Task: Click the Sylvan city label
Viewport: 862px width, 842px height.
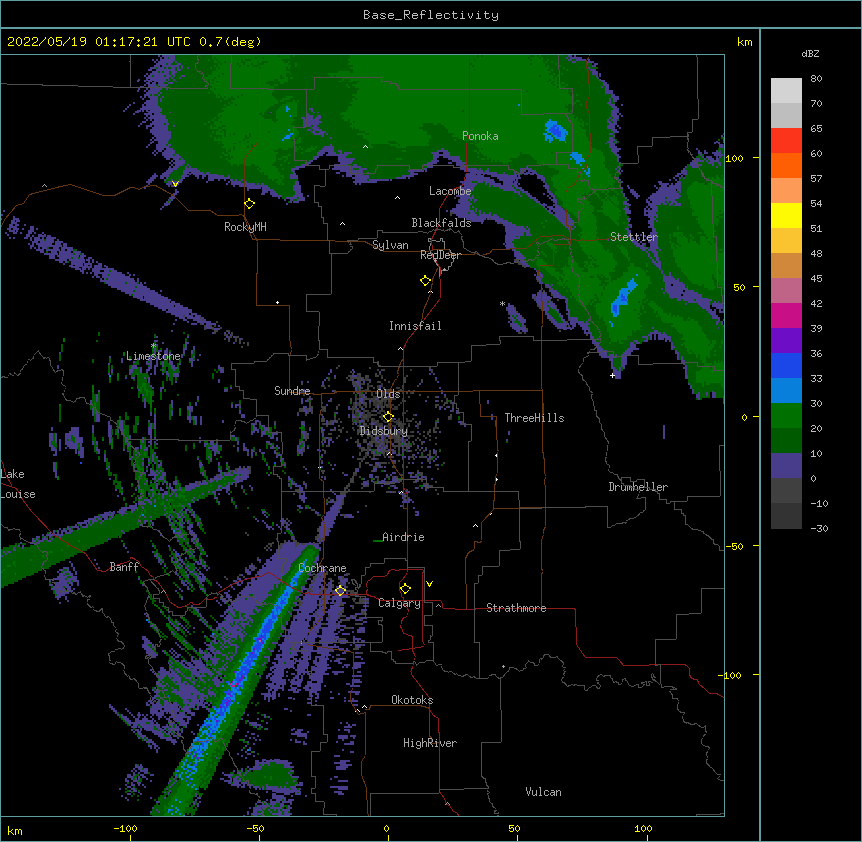Action: (x=390, y=245)
